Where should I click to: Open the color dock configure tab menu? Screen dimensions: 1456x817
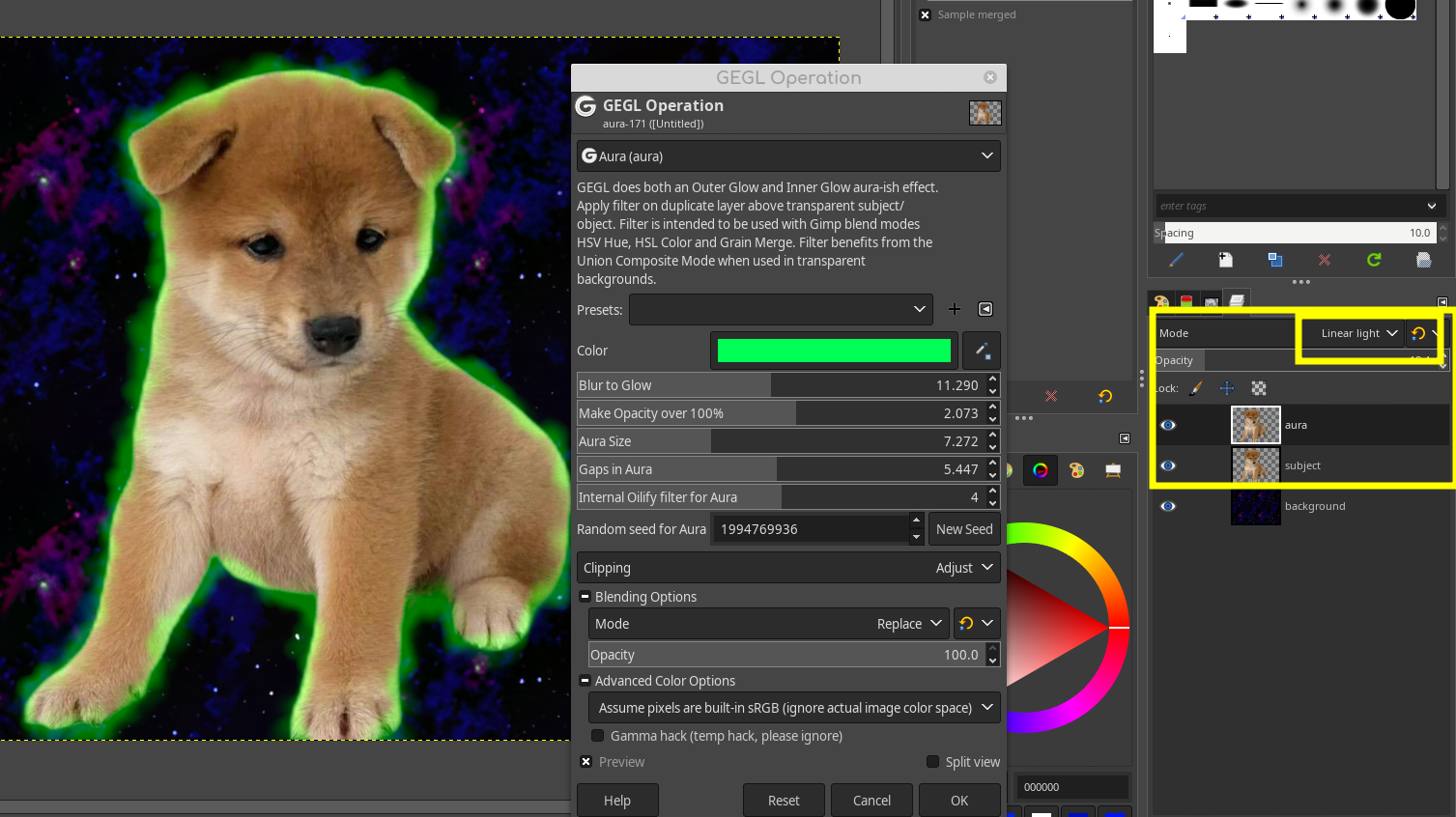click(x=1125, y=438)
